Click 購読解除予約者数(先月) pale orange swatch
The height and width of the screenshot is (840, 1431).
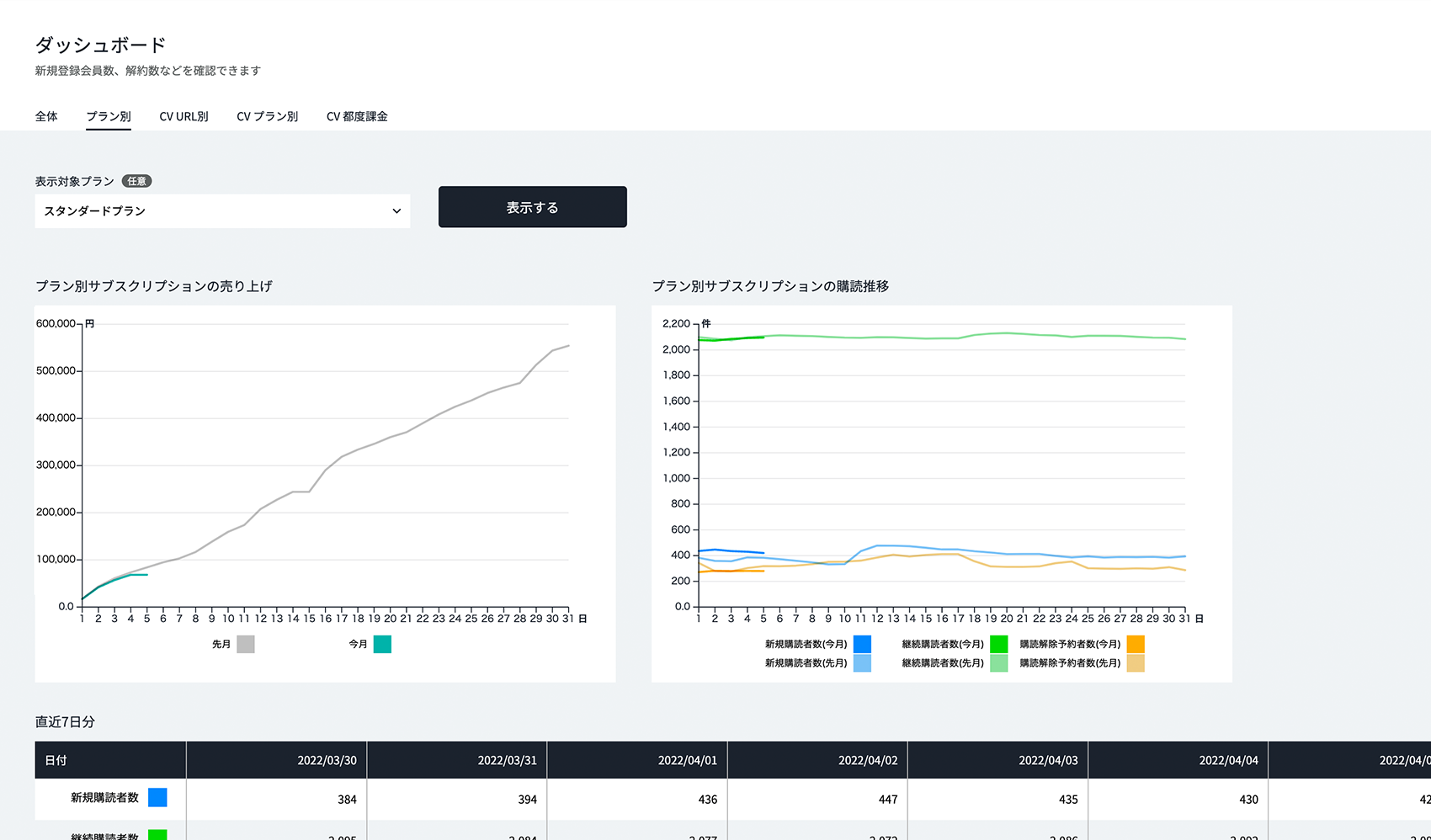click(x=1136, y=663)
